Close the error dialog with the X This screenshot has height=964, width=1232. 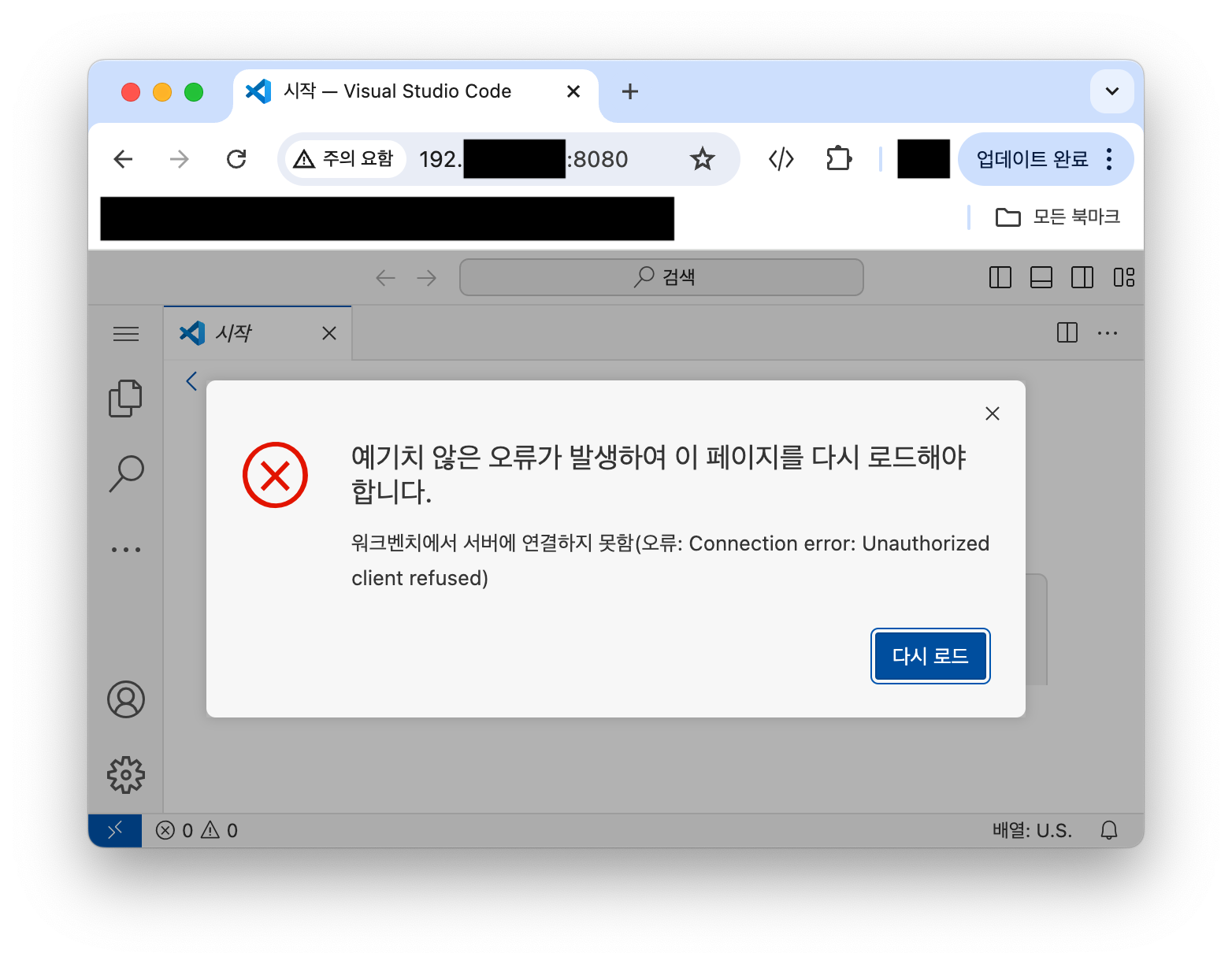(993, 413)
